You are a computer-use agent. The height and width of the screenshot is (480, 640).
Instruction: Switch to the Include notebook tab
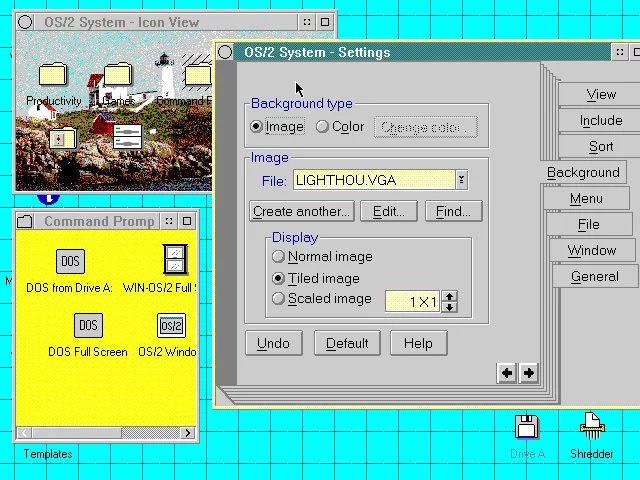click(x=601, y=120)
